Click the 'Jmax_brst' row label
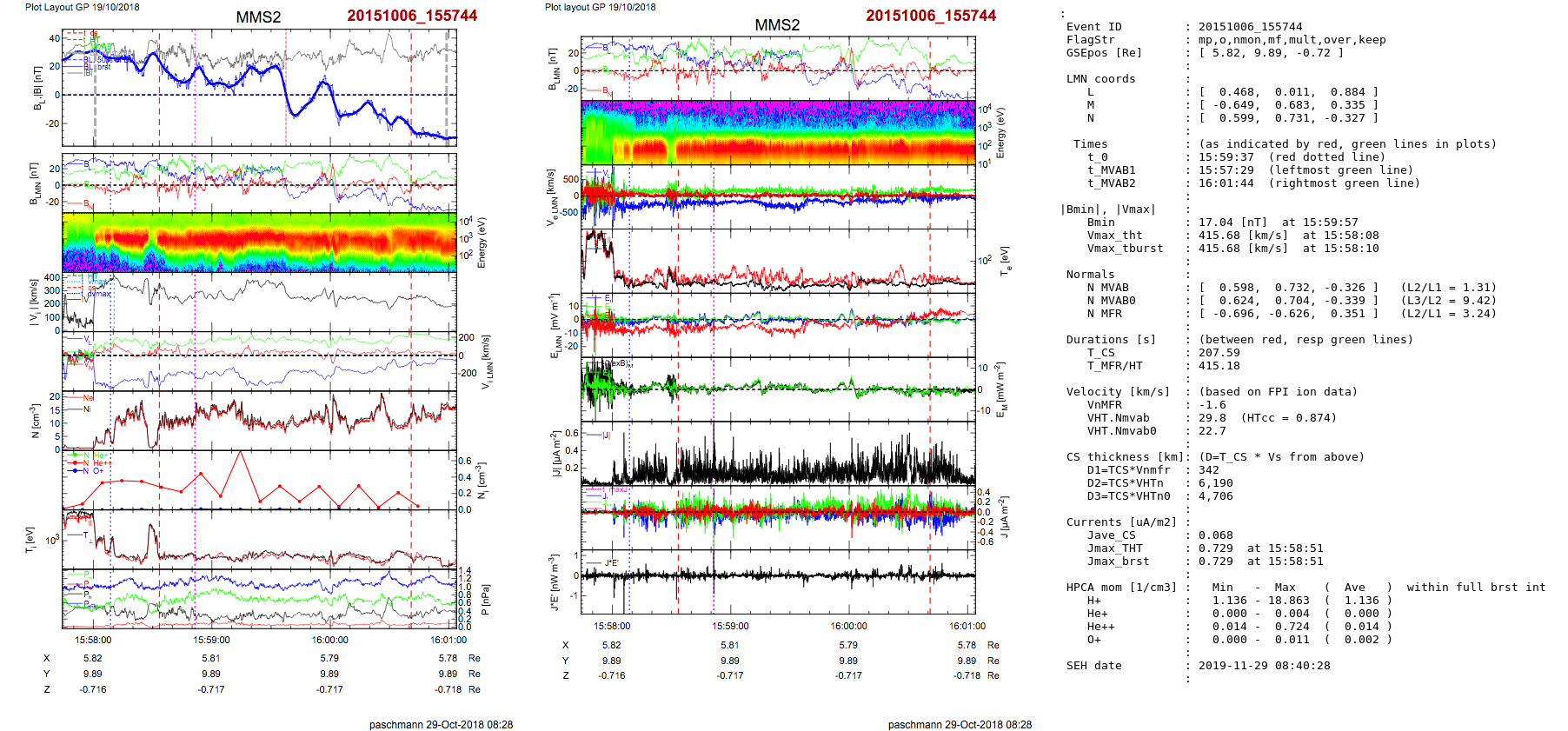This screenshot has width=1568, height=731. [x=1119, y=562]
